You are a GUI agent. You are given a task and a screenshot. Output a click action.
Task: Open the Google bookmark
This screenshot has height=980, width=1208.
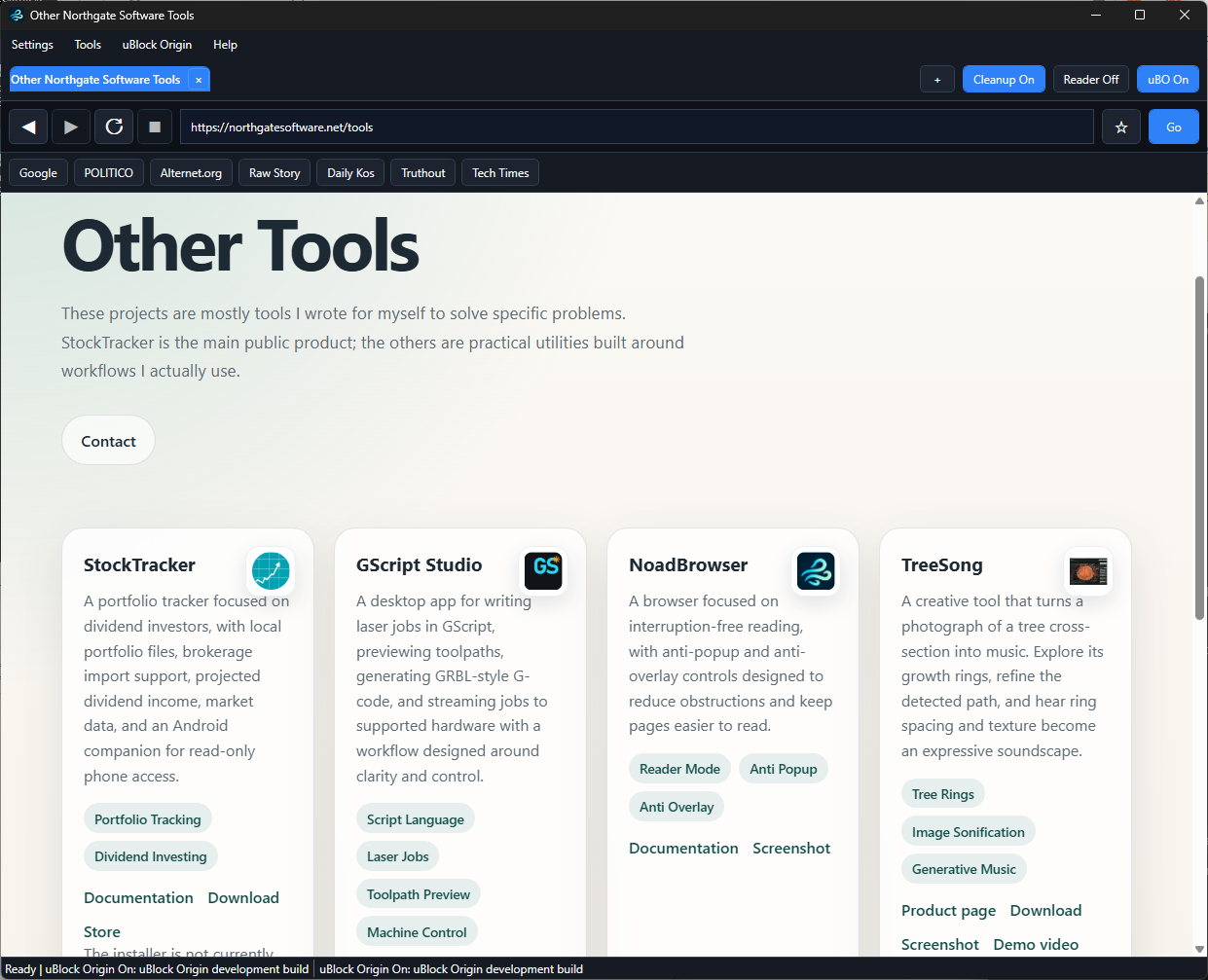coord(38,173)
